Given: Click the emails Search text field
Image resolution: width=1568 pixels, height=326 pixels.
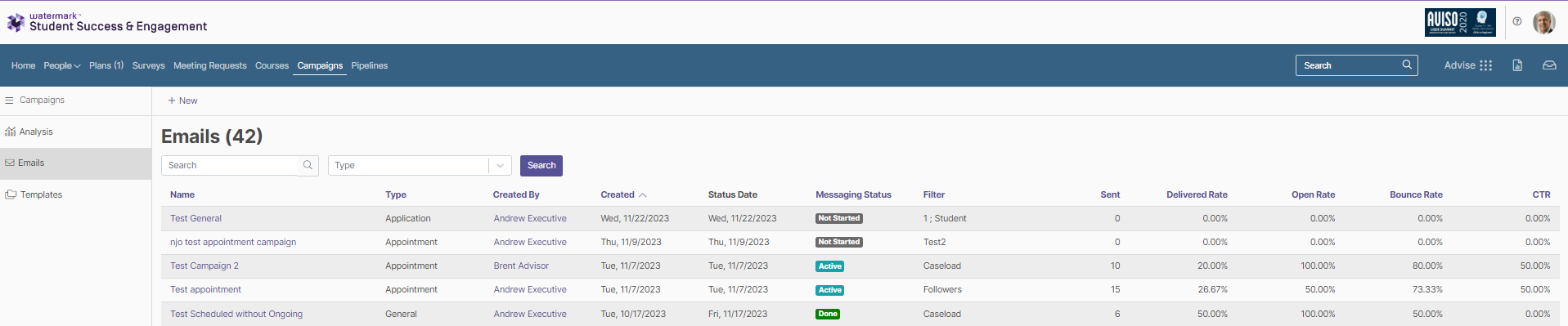Looking at the screenshot, I should [231, 165].
